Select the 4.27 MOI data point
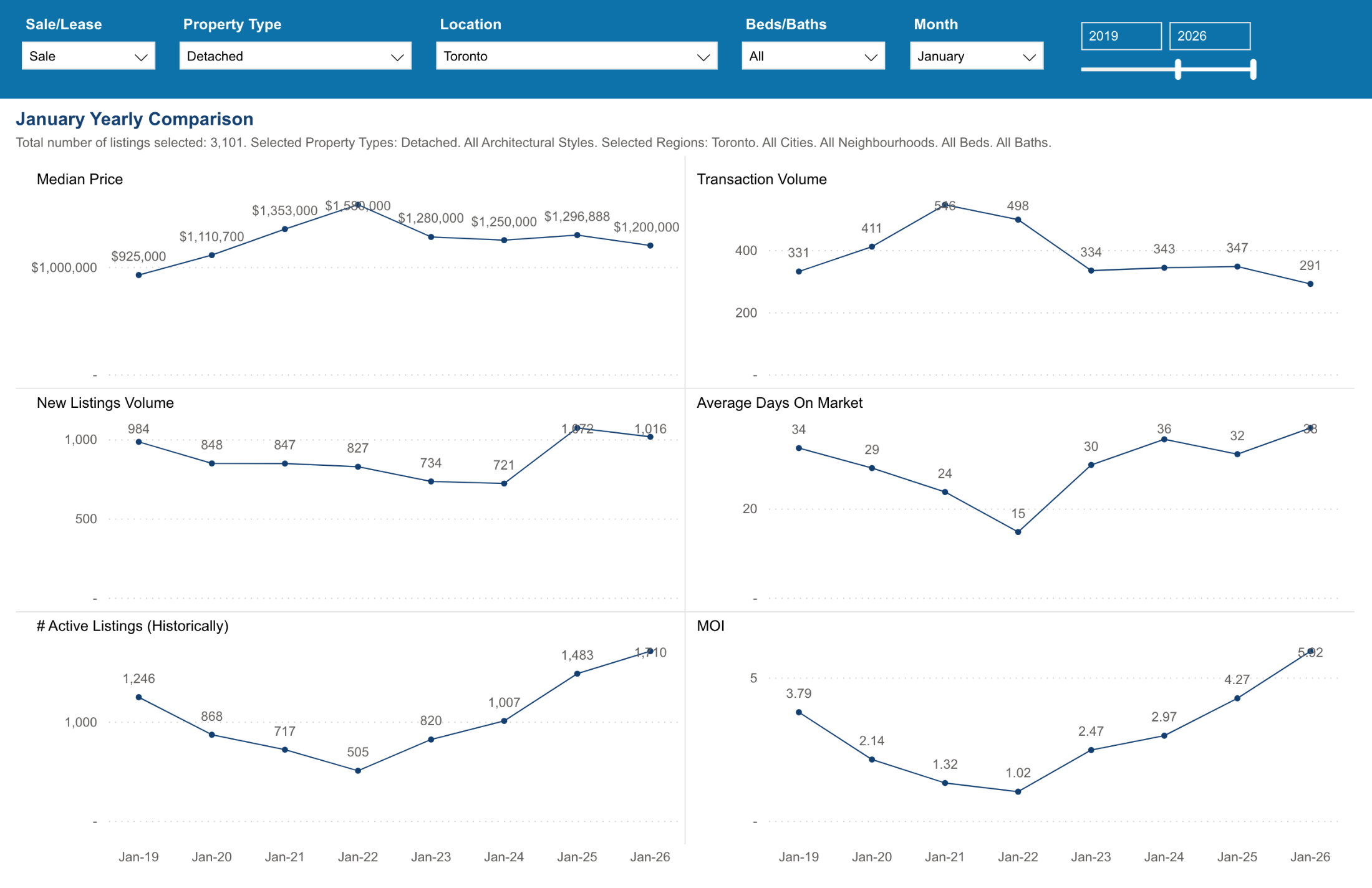 pos(1237,698)
